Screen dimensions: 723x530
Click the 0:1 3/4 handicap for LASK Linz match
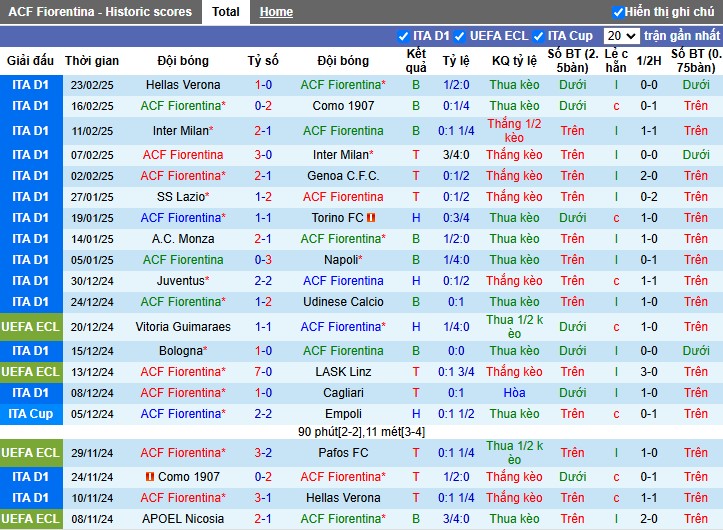click(x=456, y=371)
